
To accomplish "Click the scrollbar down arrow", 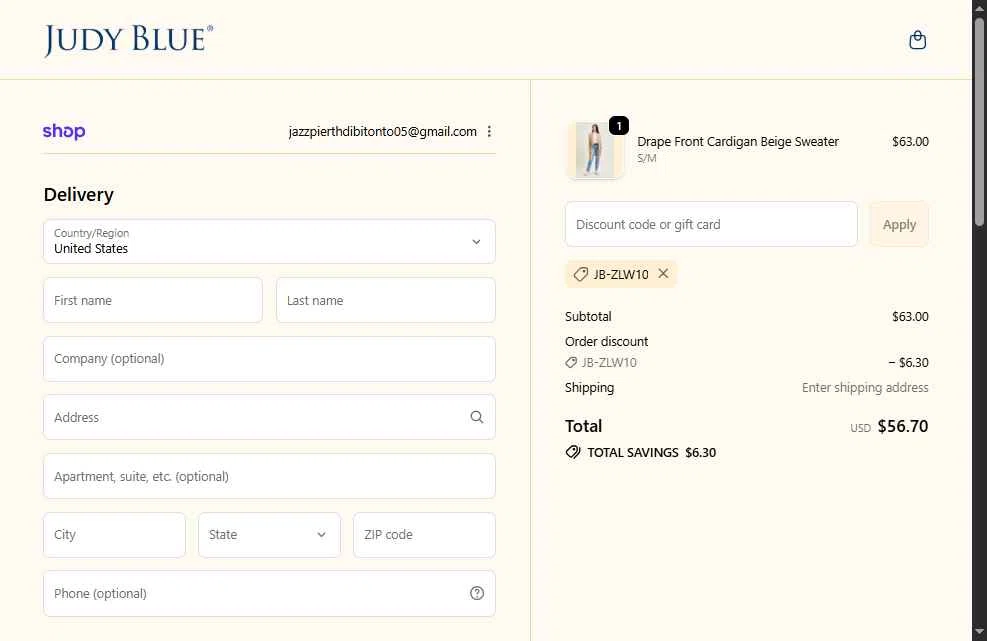I will 979,632.
